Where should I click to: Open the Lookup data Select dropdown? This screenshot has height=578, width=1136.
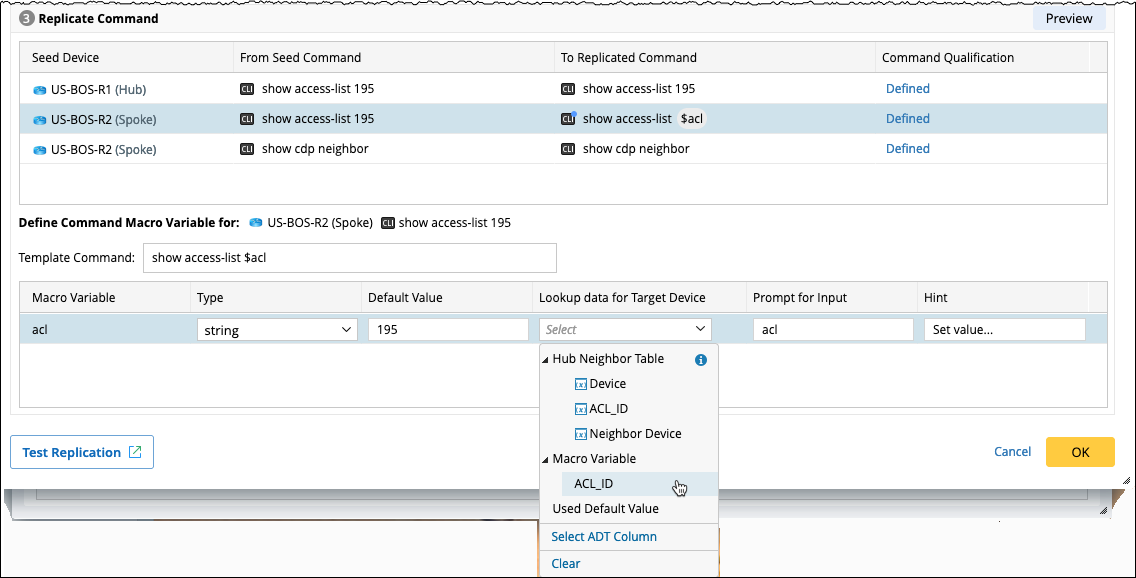point(625,329)
